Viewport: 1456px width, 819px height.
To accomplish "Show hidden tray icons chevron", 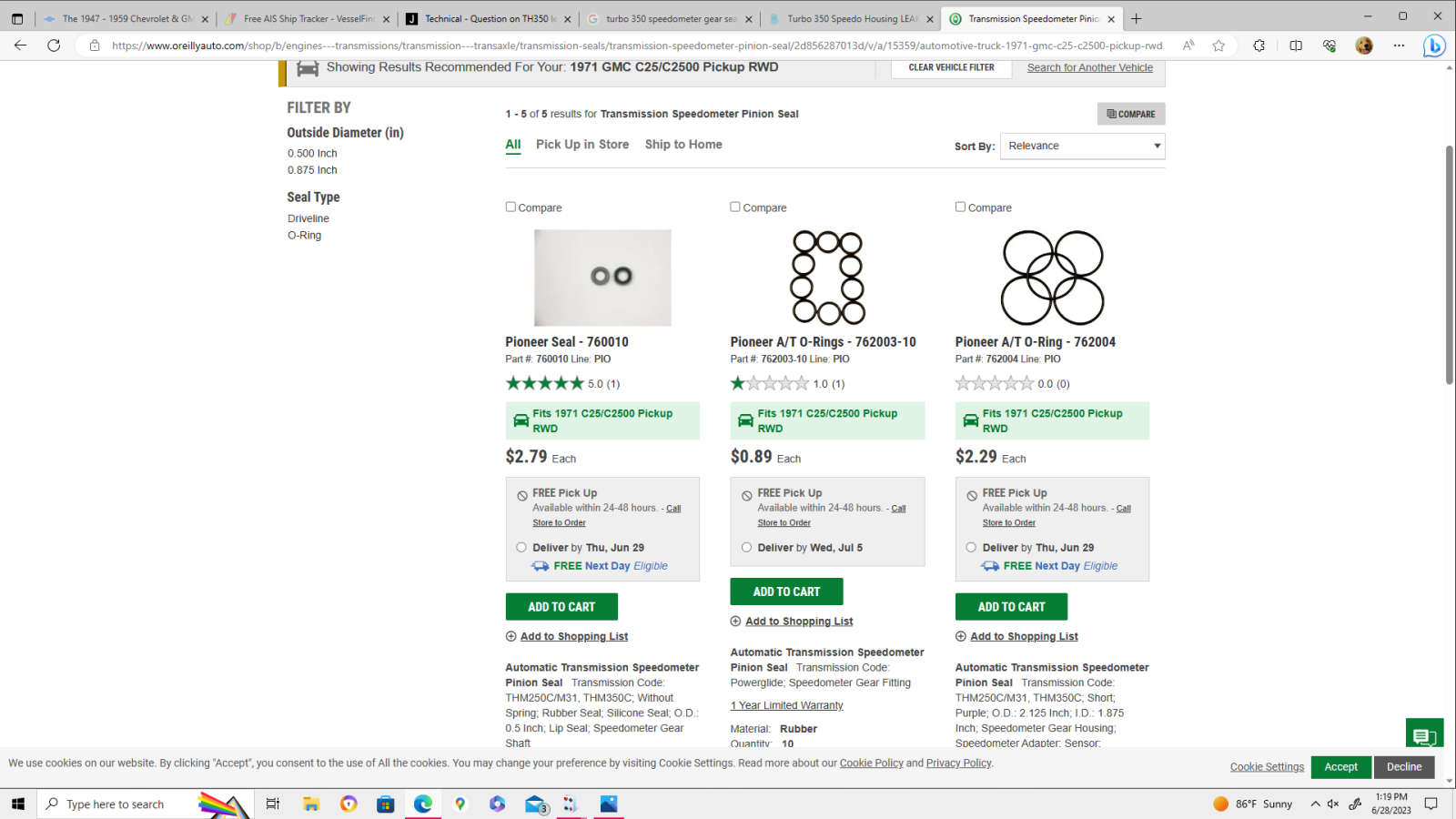I will (1315, 804).
